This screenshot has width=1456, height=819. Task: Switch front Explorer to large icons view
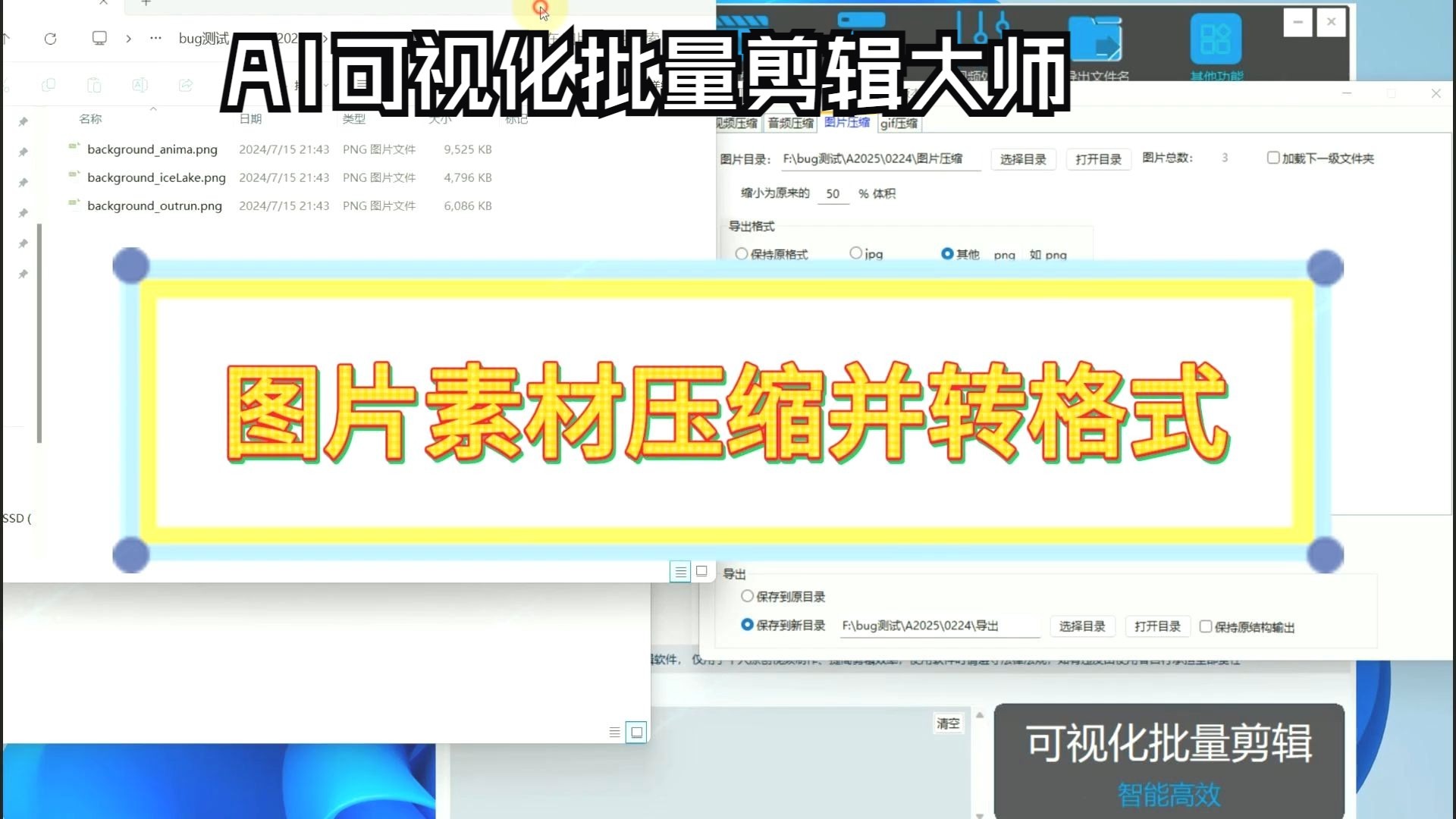(x=701, y=571)
